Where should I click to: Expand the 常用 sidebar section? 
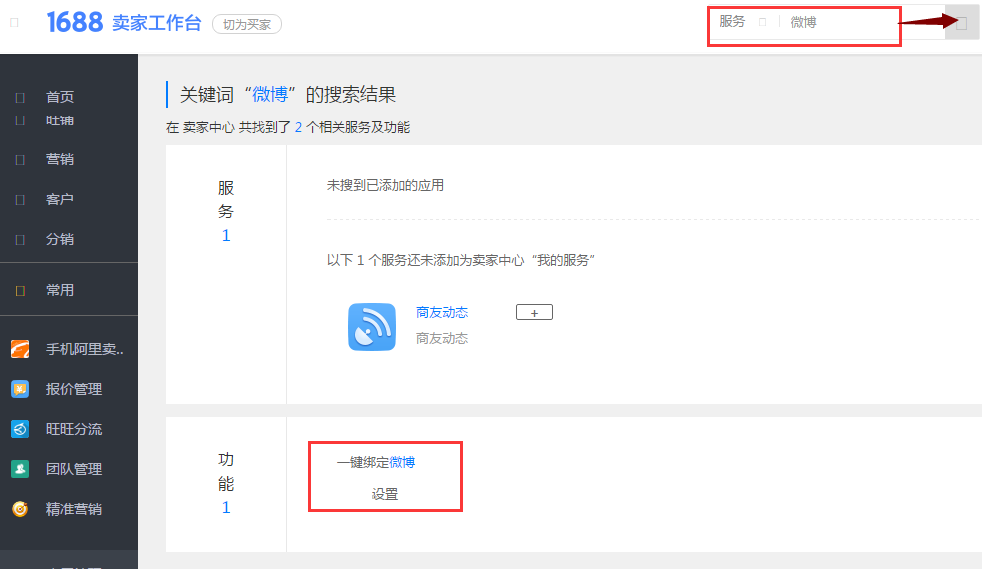60,290
